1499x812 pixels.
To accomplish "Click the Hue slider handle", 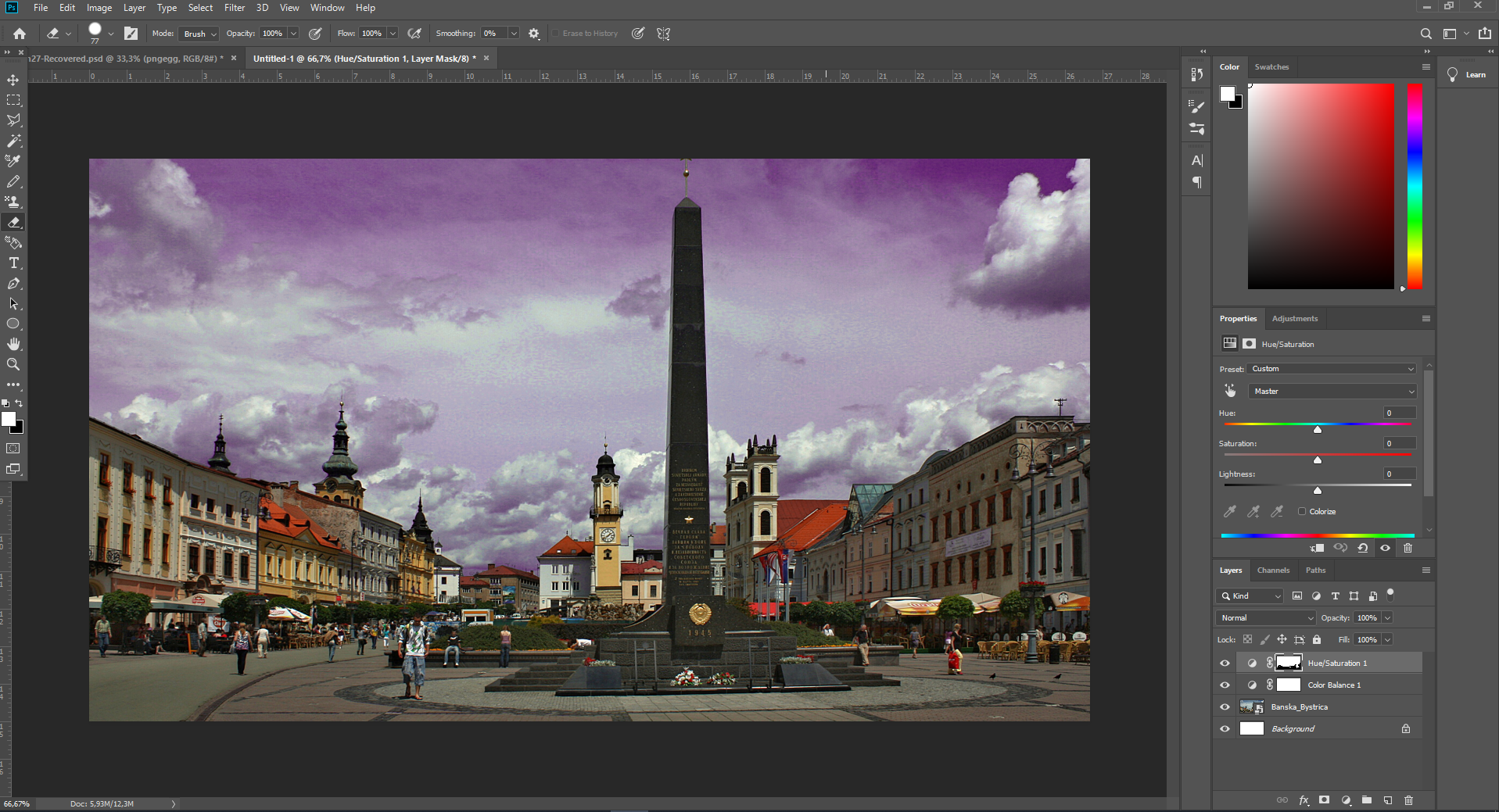I will tap(1318, 429).
